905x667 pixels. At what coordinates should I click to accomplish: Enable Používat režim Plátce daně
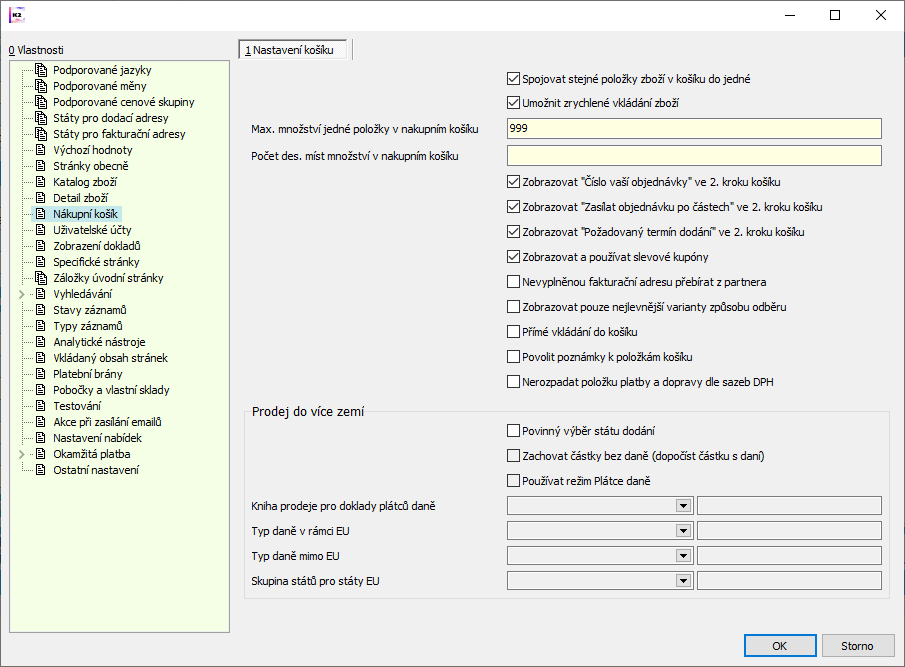pyautogui.click(x=513, y=481)
